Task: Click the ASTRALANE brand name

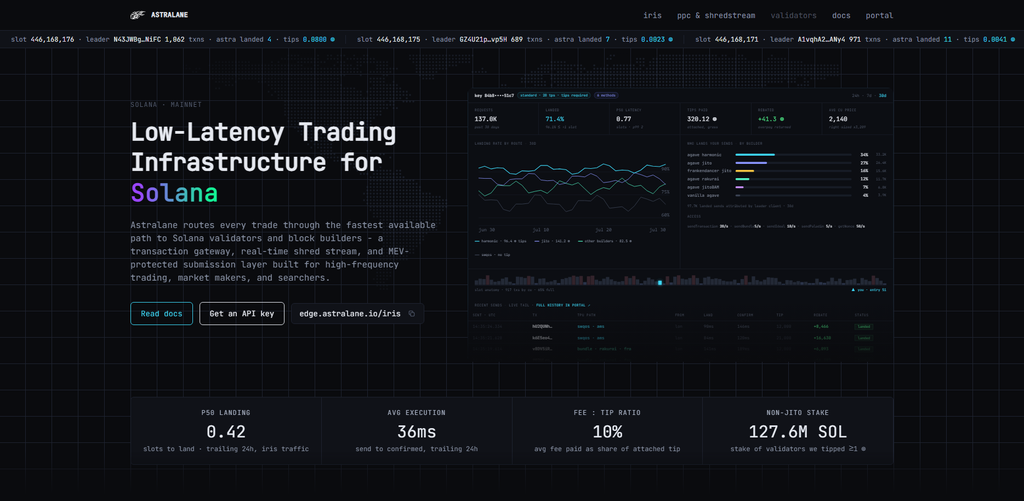Action: [169, 15]
